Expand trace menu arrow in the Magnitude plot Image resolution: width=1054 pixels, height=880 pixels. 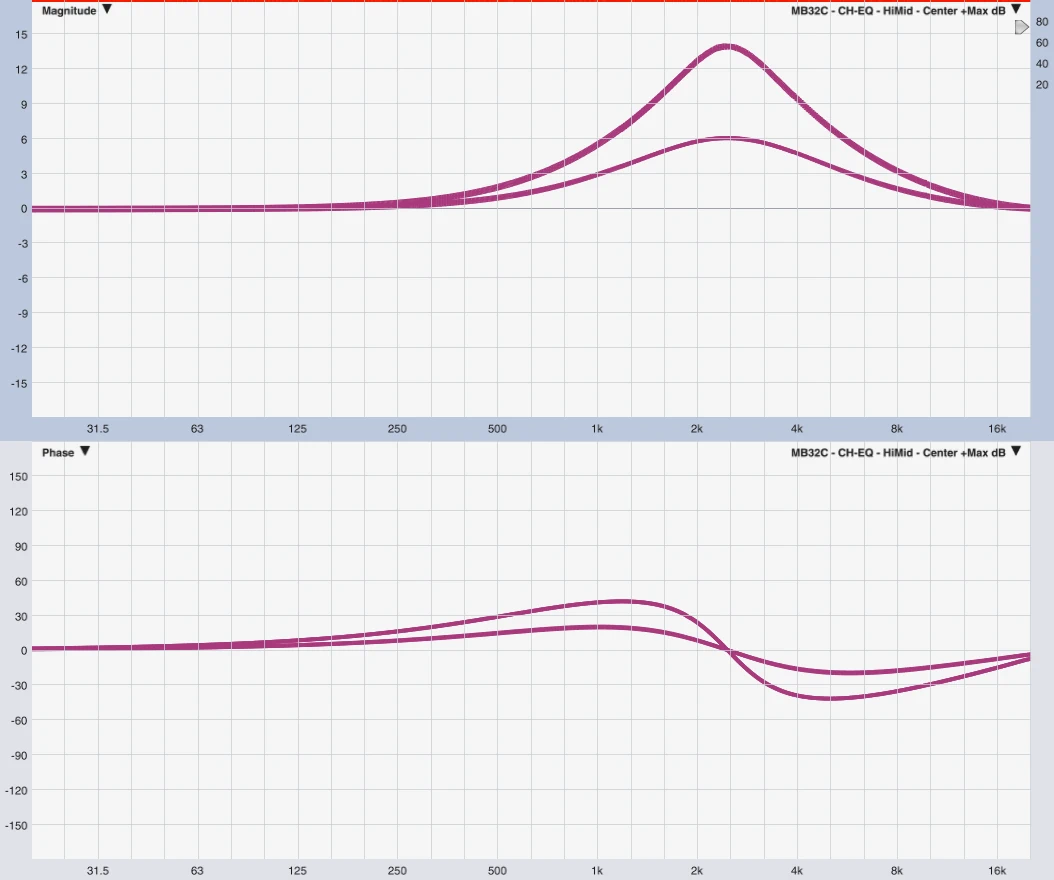pos(1016,10)
